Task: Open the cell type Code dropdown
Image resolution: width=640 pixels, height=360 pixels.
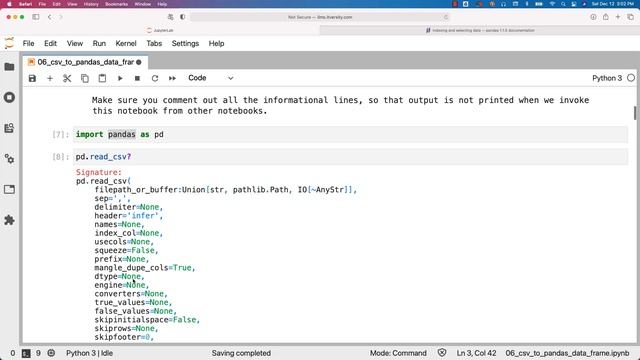Action: pyautogui.click(x=211, y=78)
